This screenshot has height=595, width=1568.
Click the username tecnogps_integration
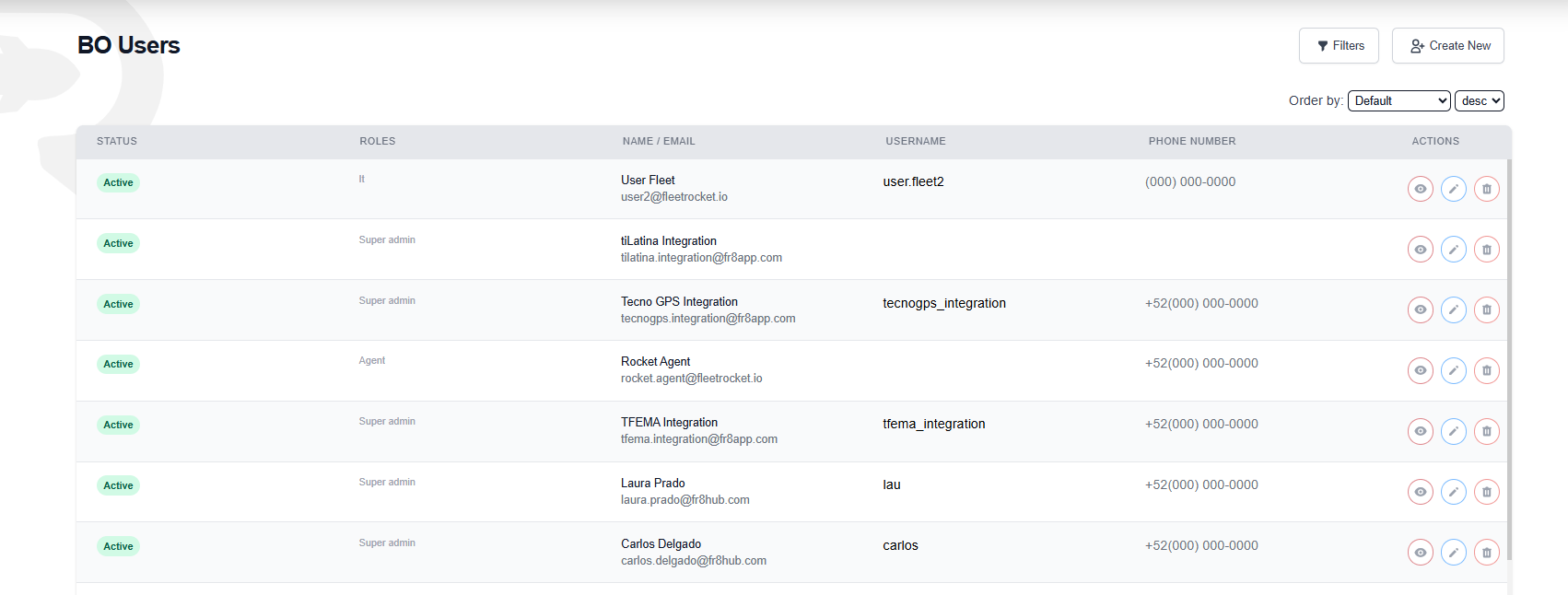[944, 303]
